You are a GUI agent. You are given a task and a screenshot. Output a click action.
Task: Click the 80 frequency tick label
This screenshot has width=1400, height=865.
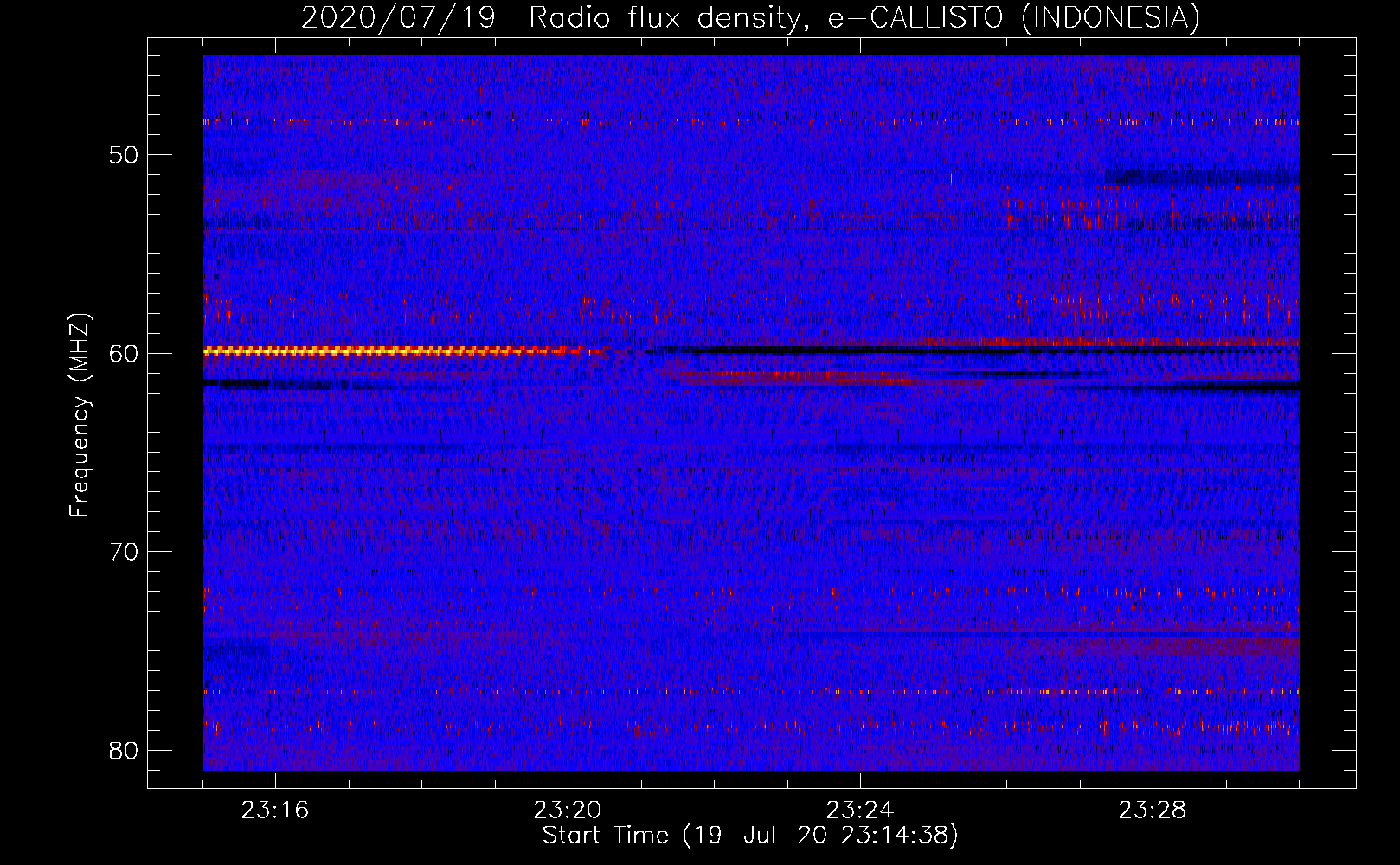click(x=124, y=750)
